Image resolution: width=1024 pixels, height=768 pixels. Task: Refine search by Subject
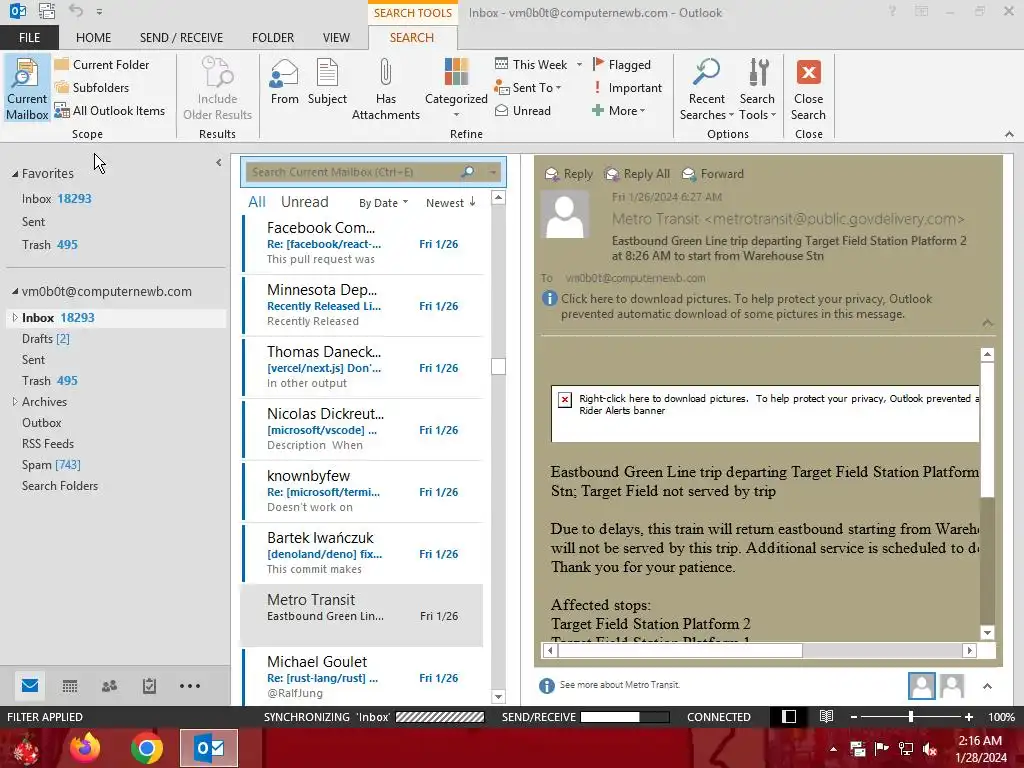(x=327, y=82)
